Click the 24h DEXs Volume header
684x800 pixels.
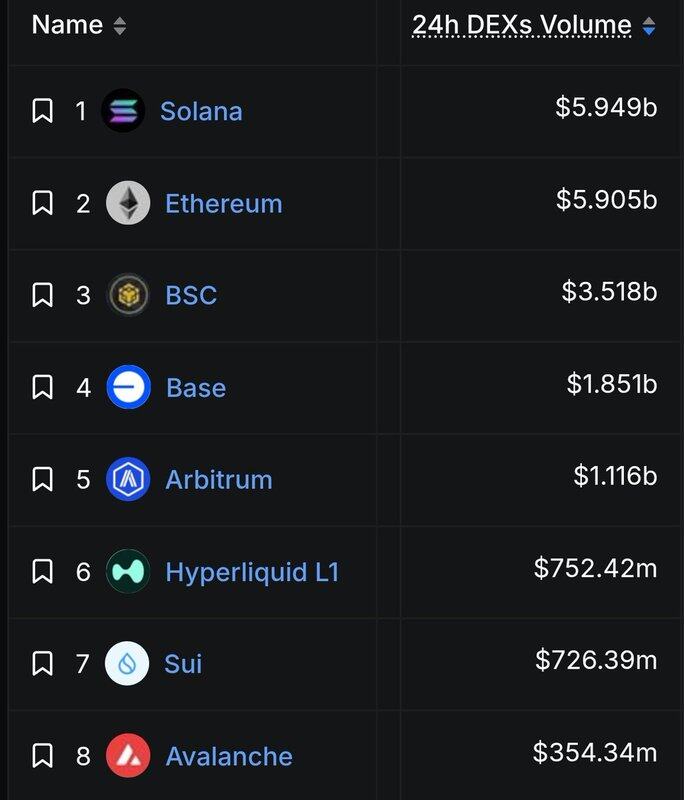click(521, 26)
